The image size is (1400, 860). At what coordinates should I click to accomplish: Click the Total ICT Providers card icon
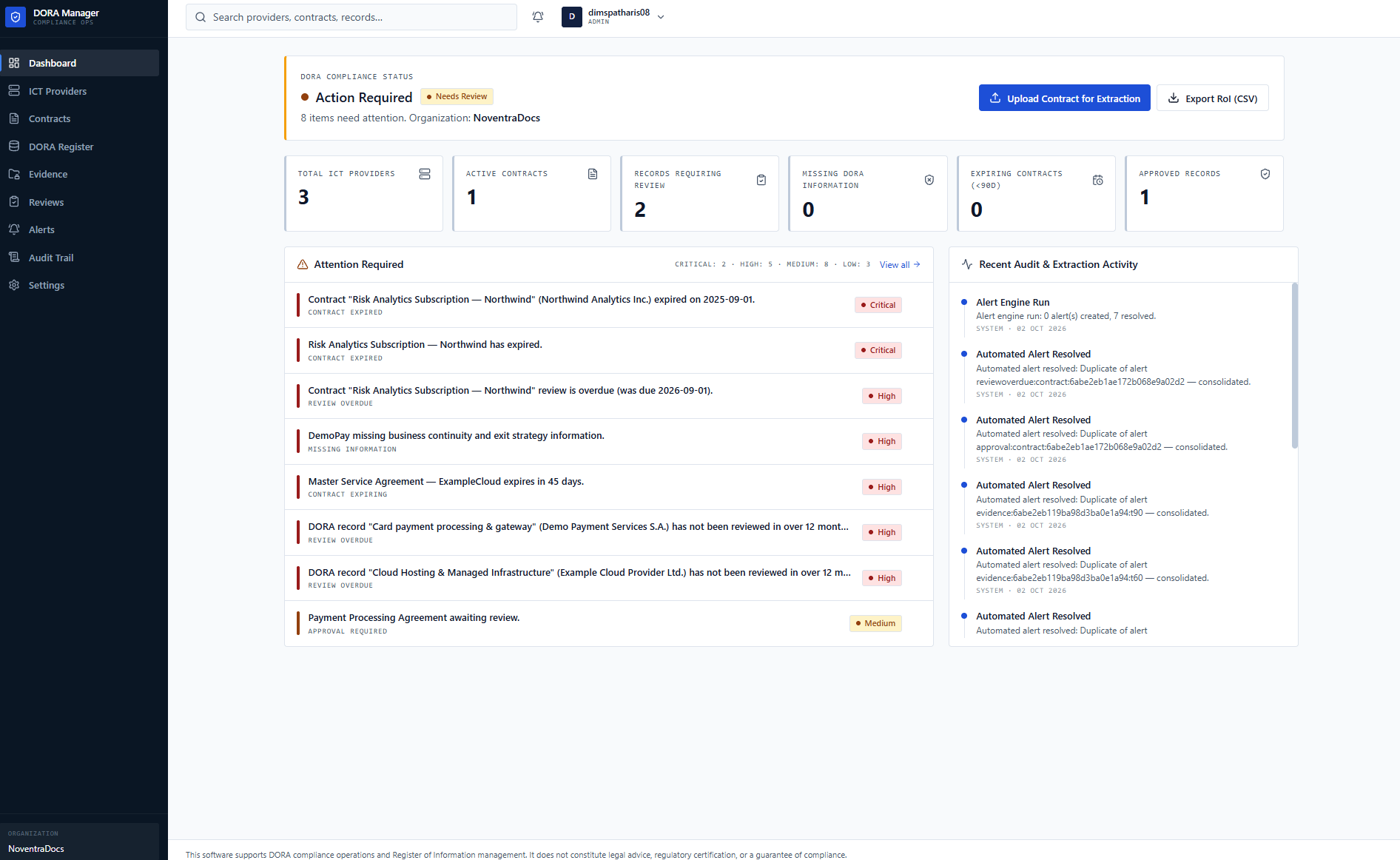(x=425, y=174)
